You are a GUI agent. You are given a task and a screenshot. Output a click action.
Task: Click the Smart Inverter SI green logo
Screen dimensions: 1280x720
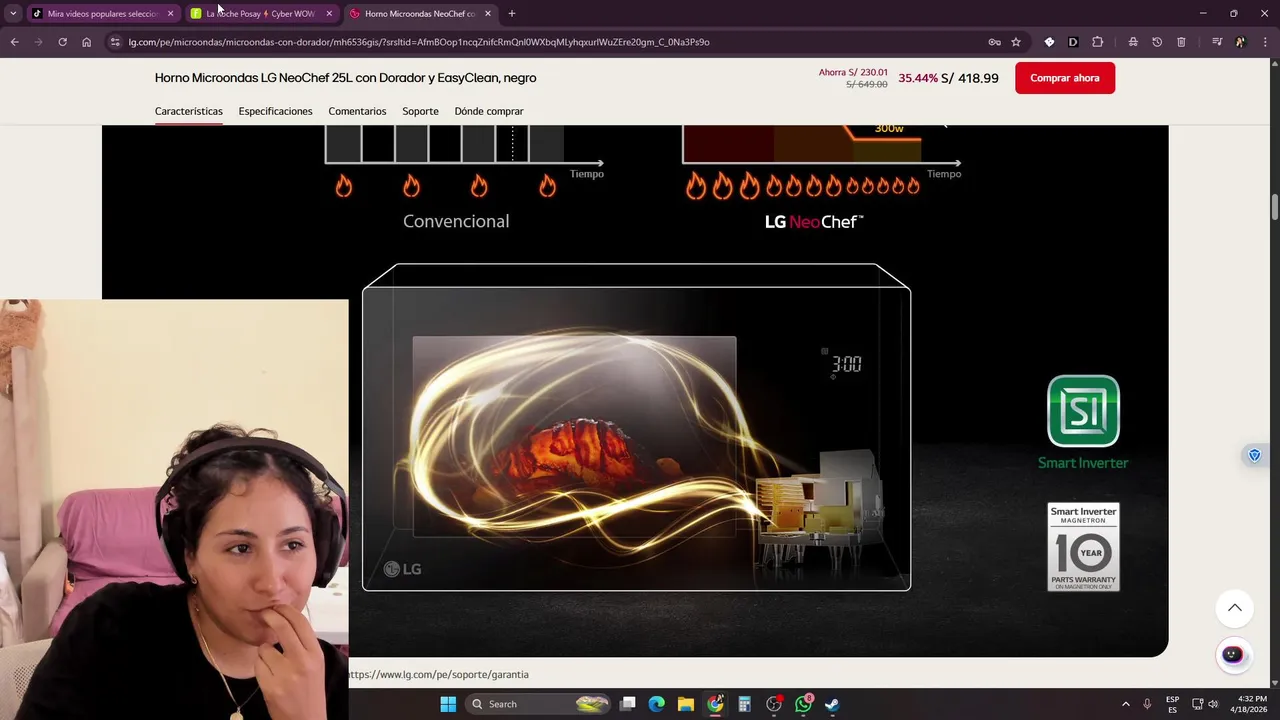[x=1083, y=411]
